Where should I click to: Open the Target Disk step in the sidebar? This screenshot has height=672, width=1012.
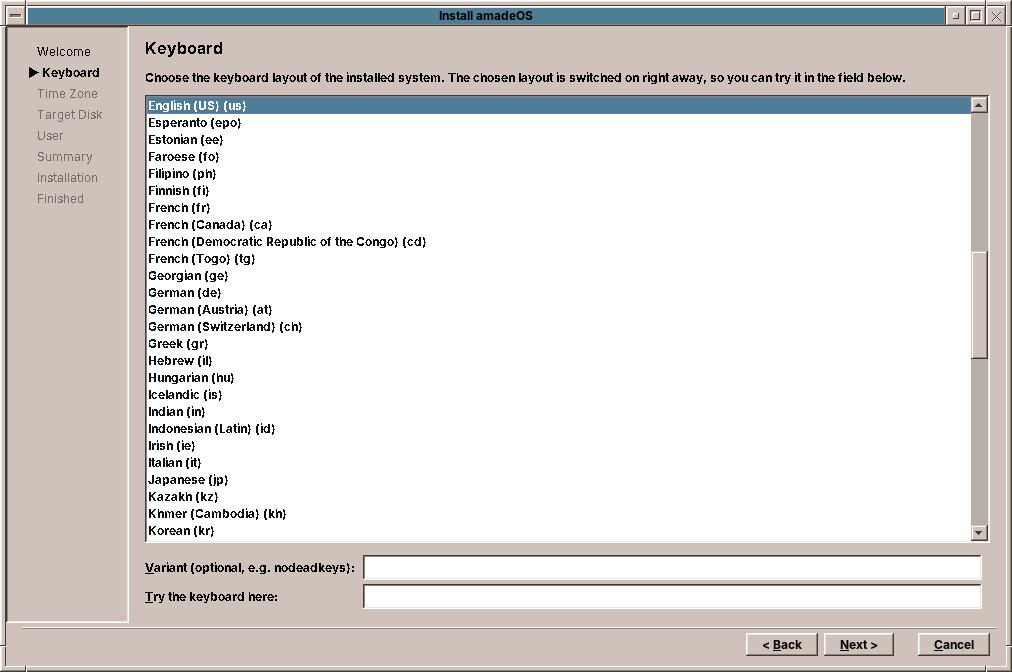coord(70,115)
